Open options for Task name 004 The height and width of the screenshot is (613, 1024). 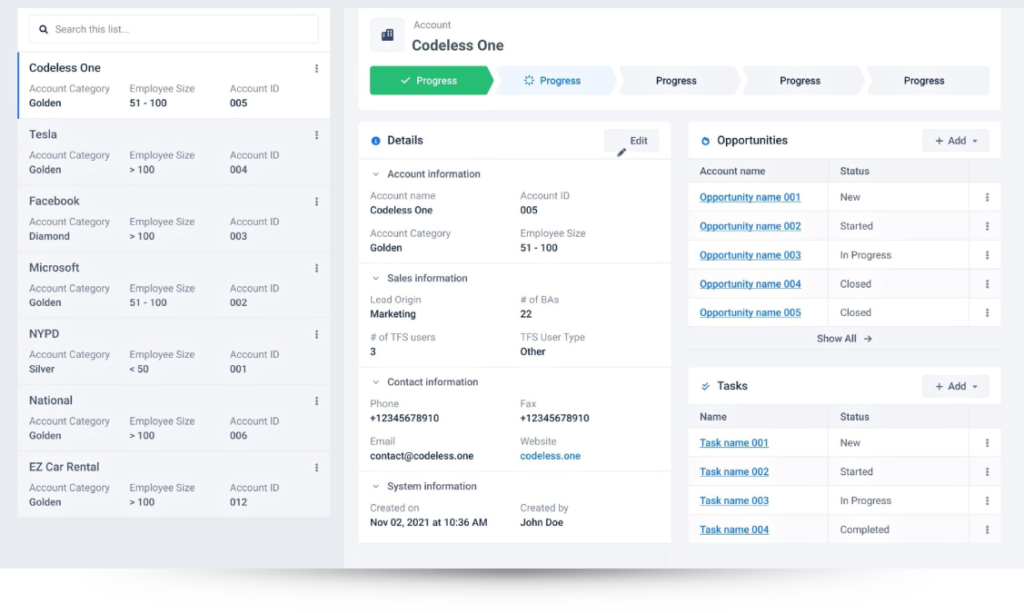(x=987, y=529)
